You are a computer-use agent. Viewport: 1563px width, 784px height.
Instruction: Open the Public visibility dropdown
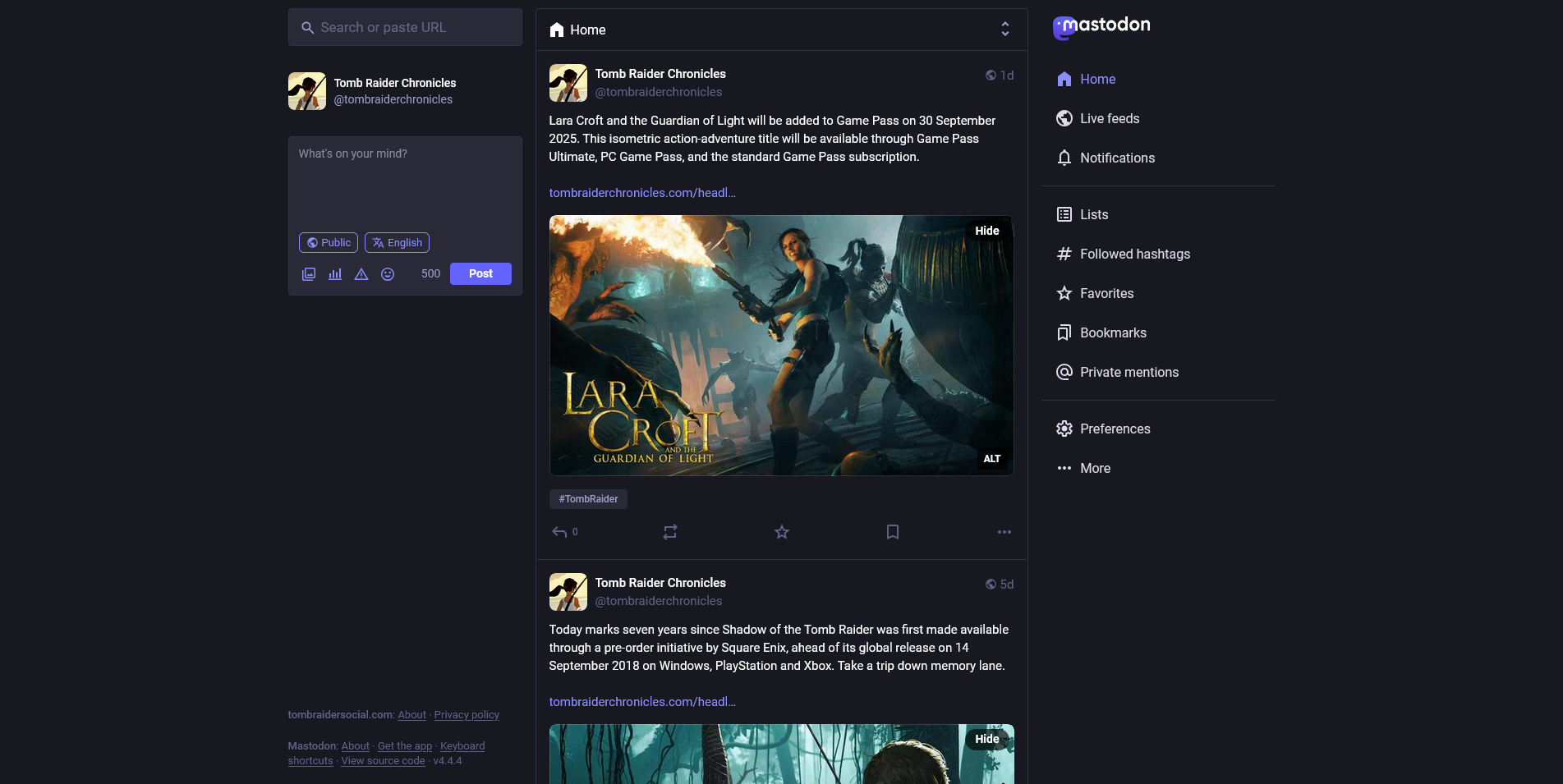point(329,243)
